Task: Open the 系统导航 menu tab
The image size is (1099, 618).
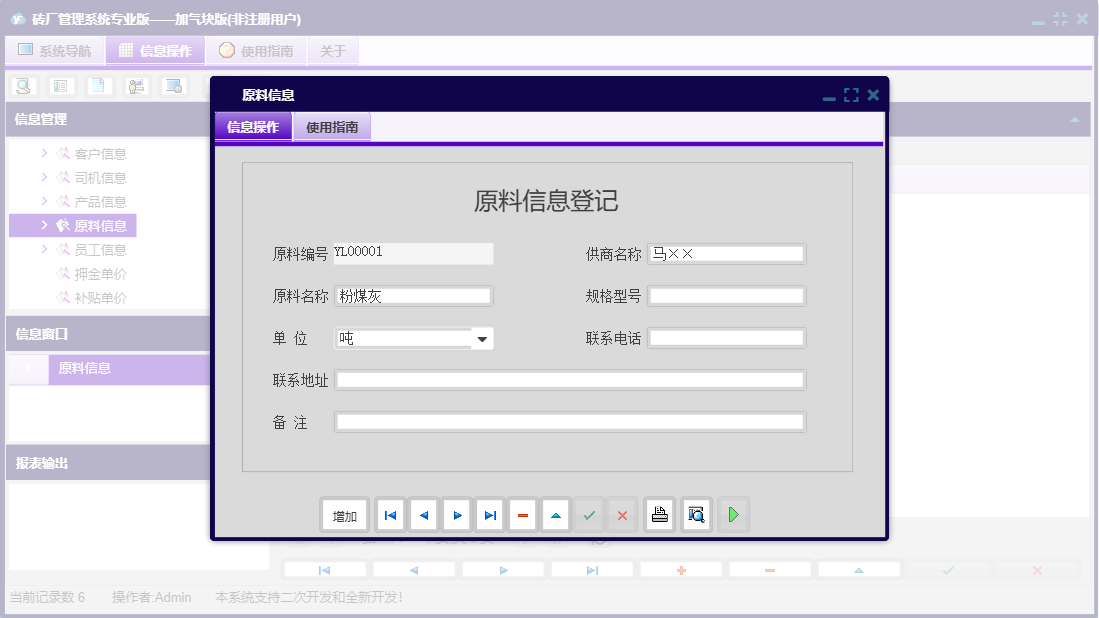Action: pyautogui.click(x=55, y=50)
